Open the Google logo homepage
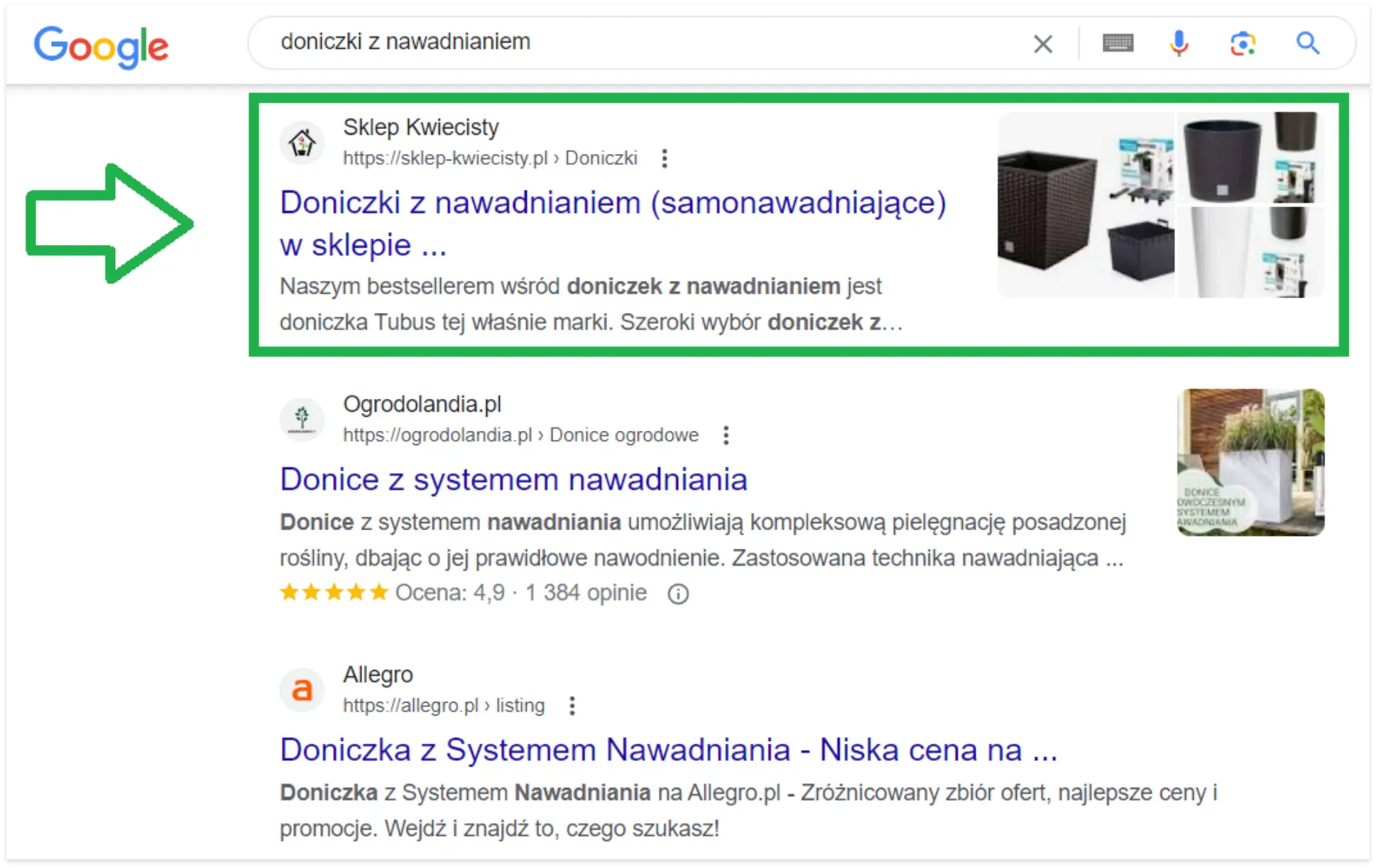 point(101,46)
